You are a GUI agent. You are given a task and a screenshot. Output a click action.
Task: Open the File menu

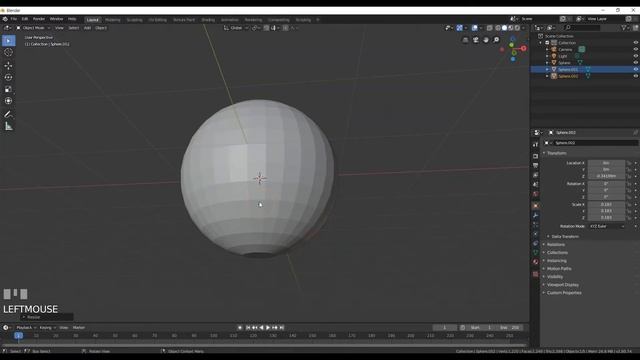coord(13,19)
